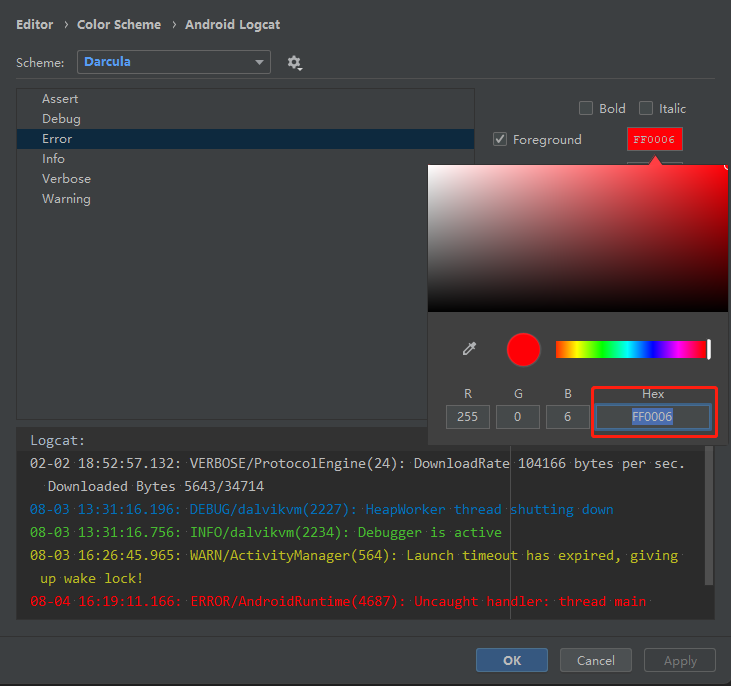Click the G value field showing 0
Screen dimensions: 731x686
[x=517, y=416]
